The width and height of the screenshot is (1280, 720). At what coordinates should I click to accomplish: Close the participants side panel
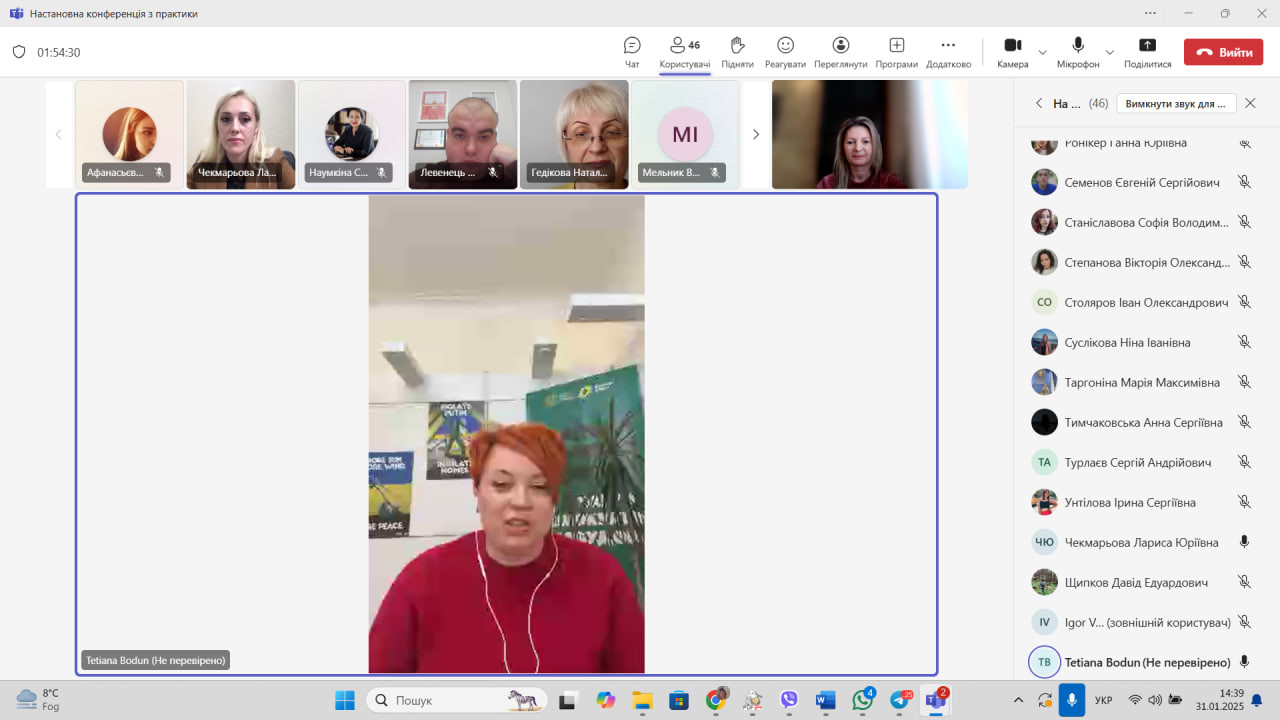(x=1250, y=103)
